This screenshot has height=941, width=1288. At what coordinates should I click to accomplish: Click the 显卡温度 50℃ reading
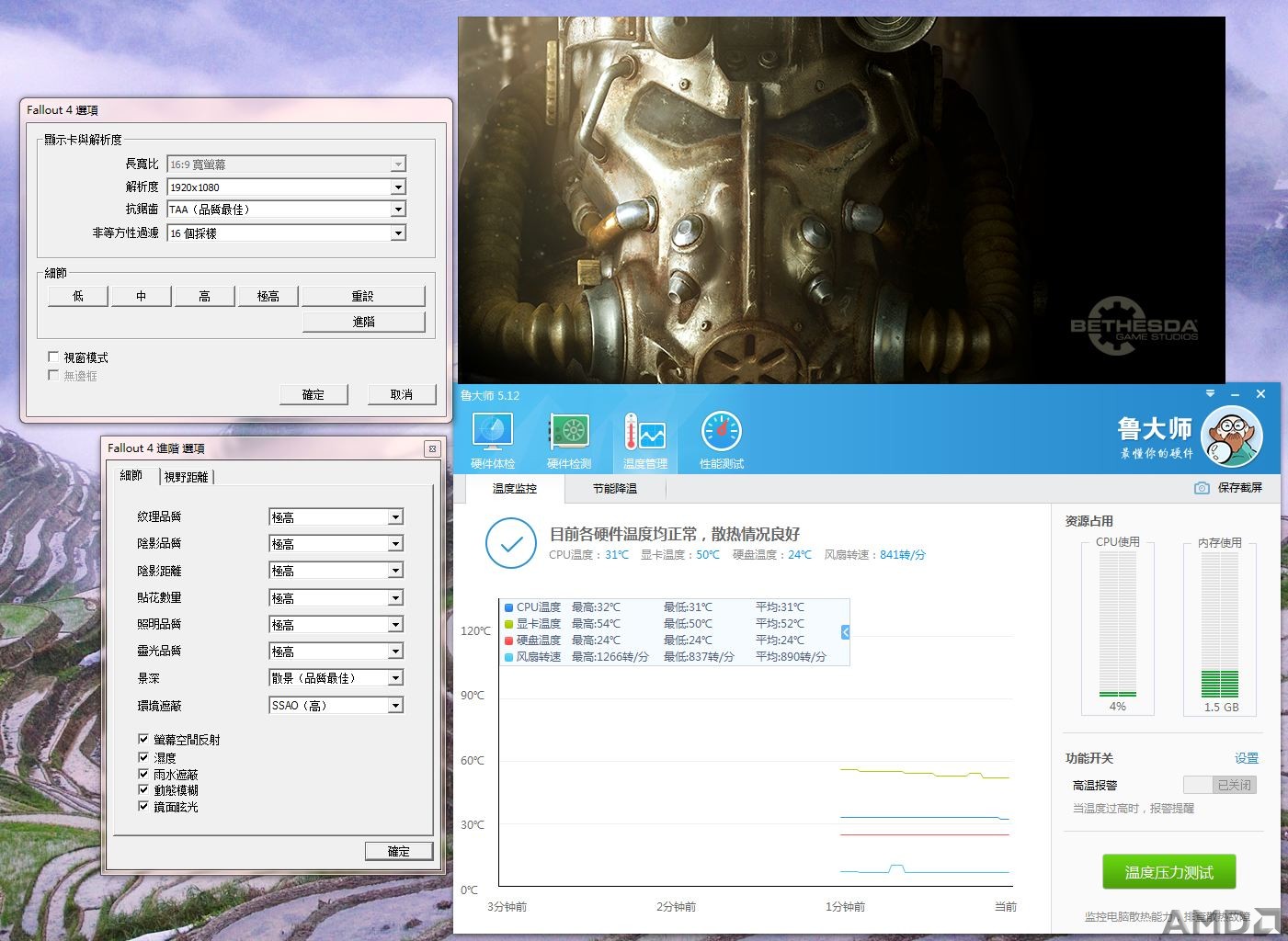tap(708, 555)
